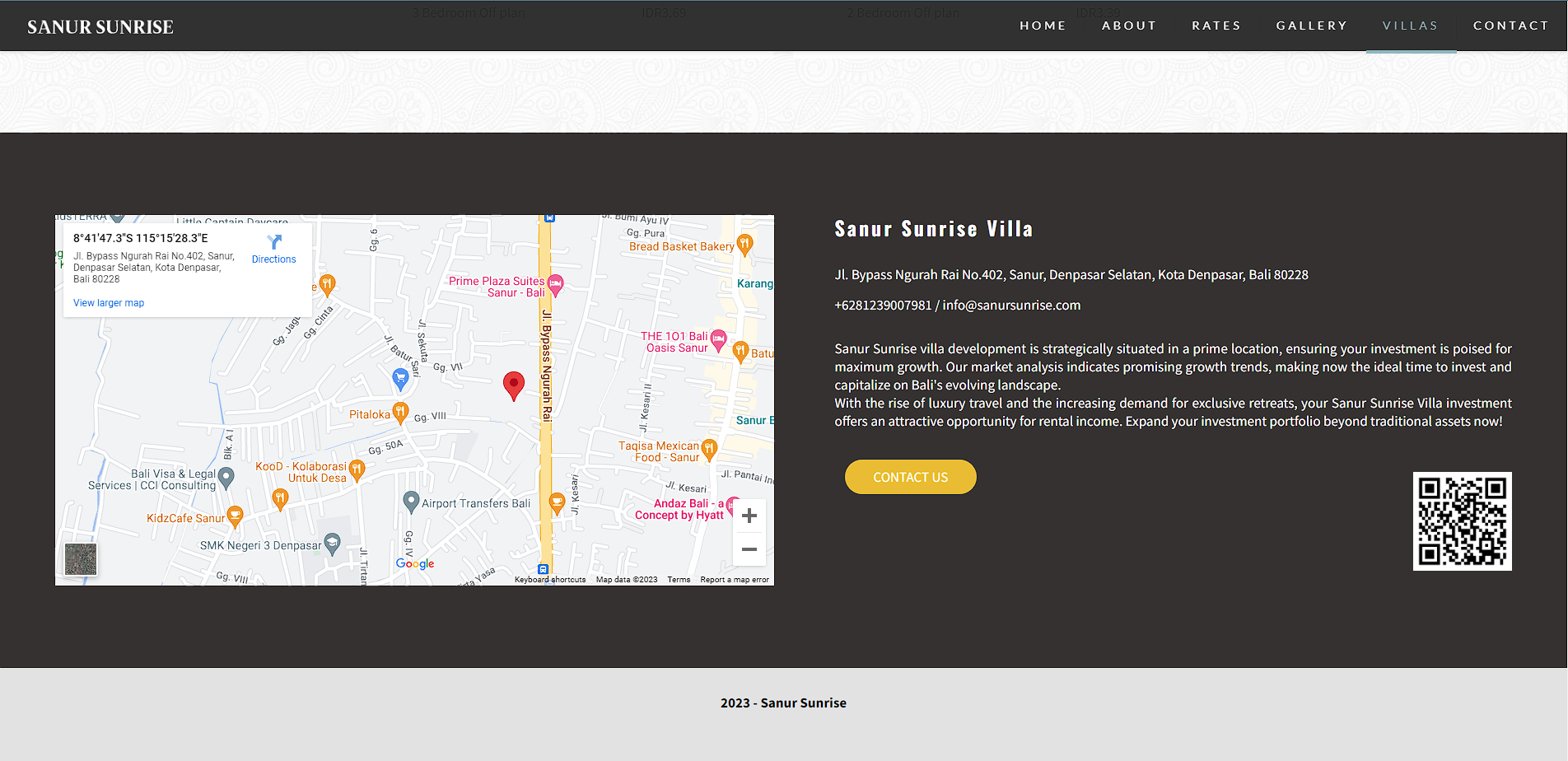Image resolution: width=1568 pixels, height=761 pixels.
Task: Click the Directions arrow icon on map
Action: (x=274, y=241)
